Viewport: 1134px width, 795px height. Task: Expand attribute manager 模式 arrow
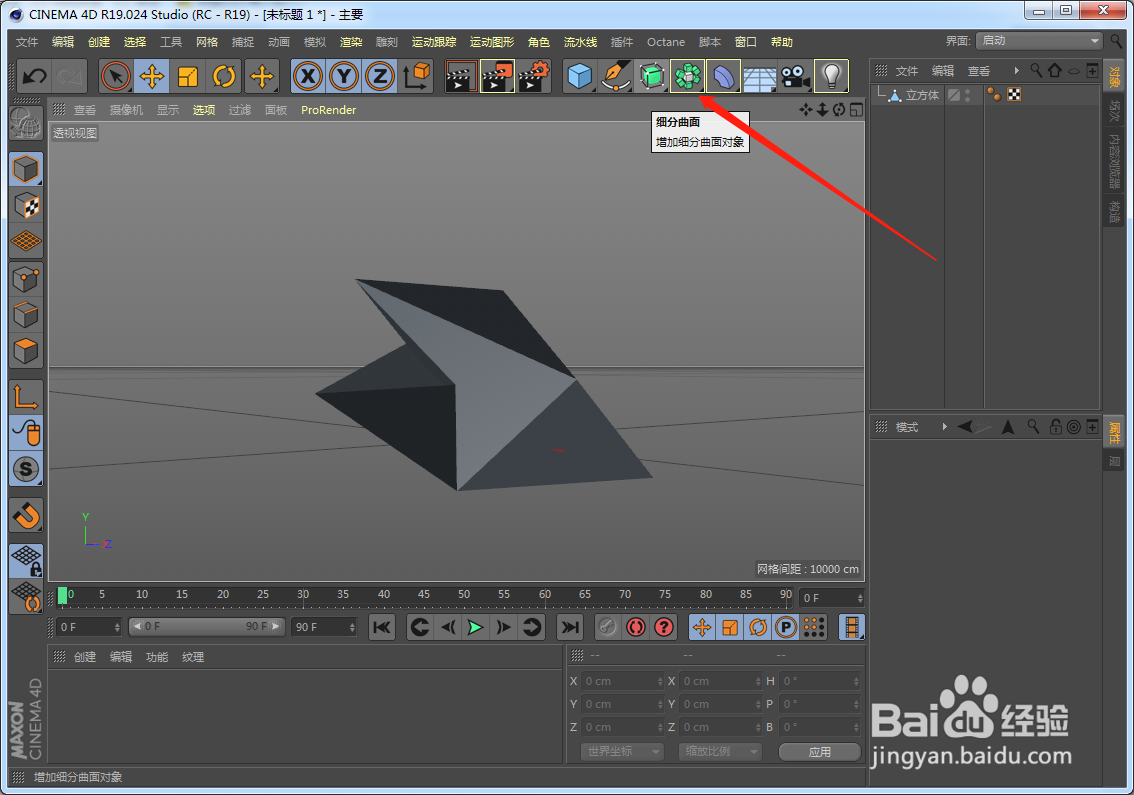944,427
